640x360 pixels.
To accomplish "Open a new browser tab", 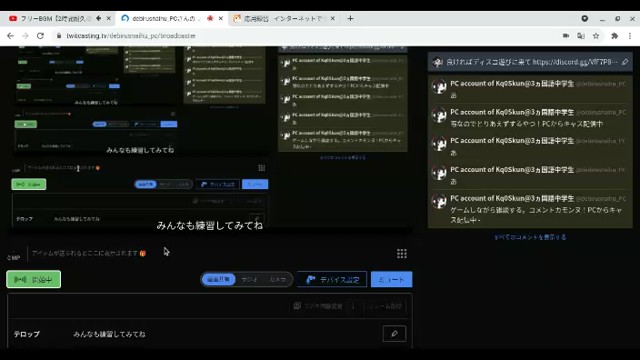I will pyautogui.click(x=350, y=18).
